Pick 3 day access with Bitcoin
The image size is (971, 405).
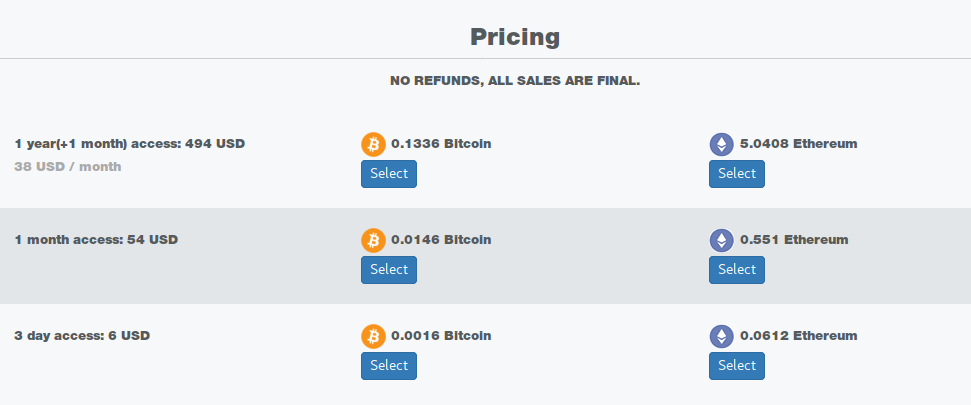[389, 366]
